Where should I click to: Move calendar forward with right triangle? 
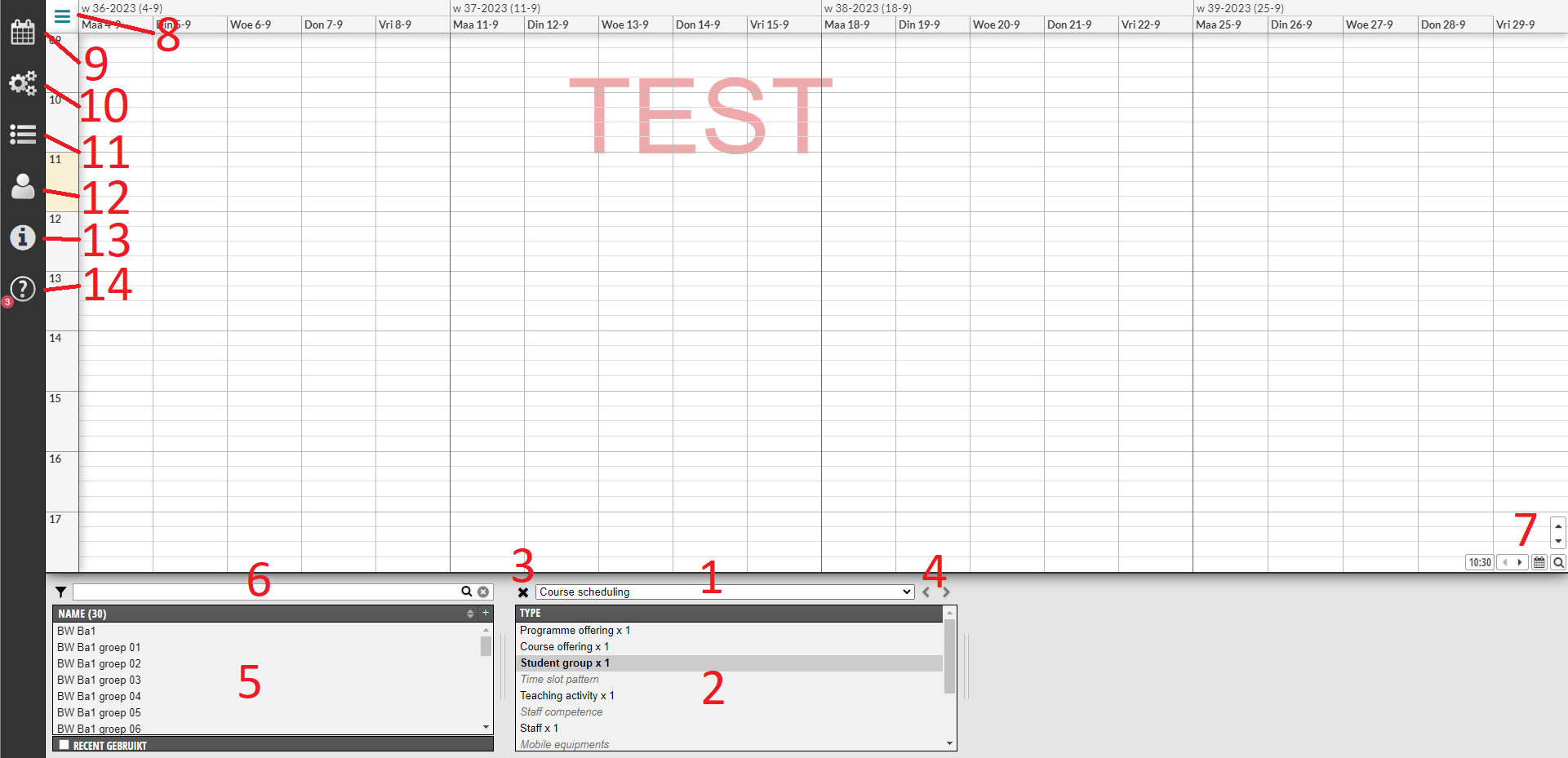1520,562
